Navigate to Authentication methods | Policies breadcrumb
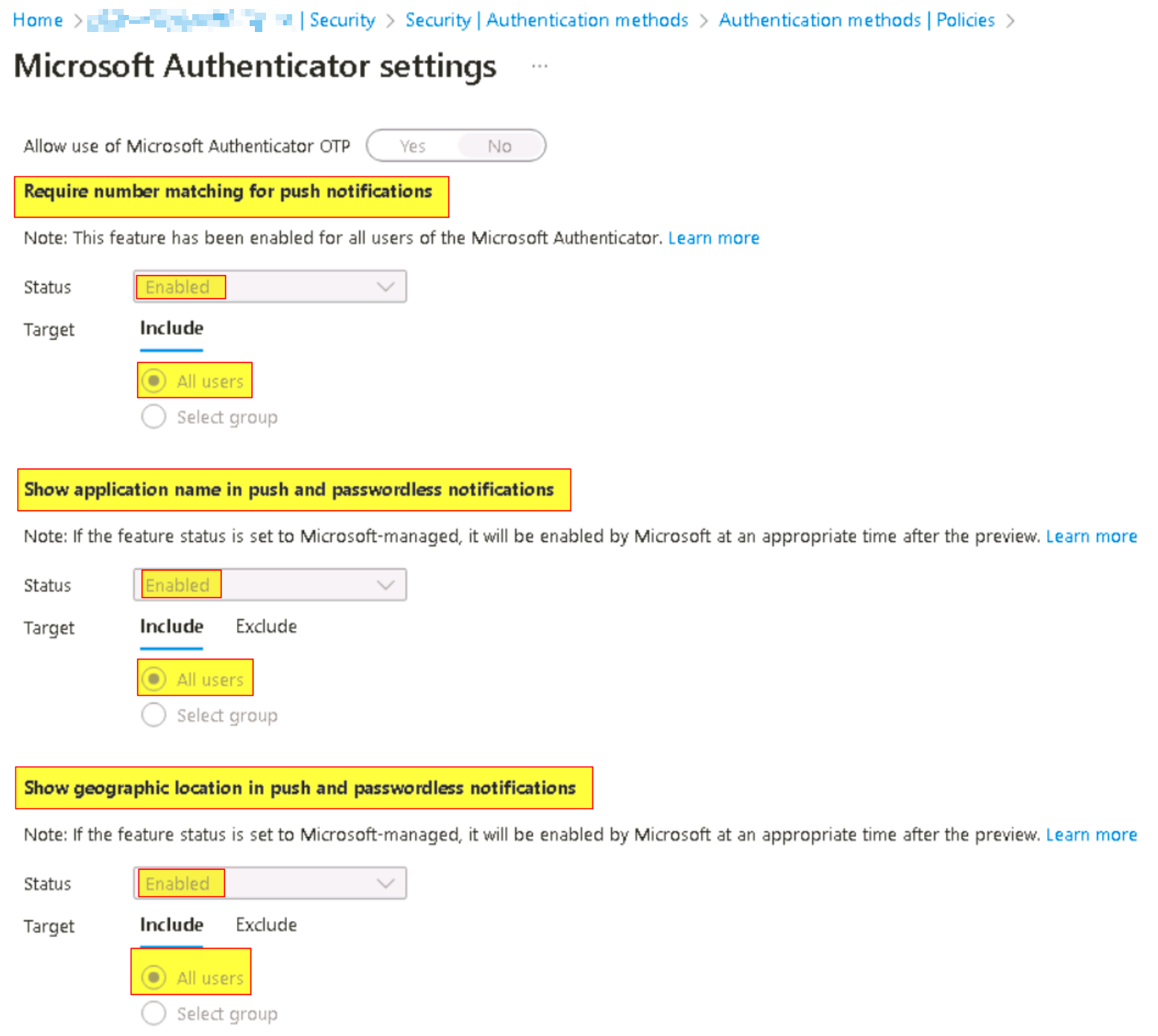 point(856,20)
